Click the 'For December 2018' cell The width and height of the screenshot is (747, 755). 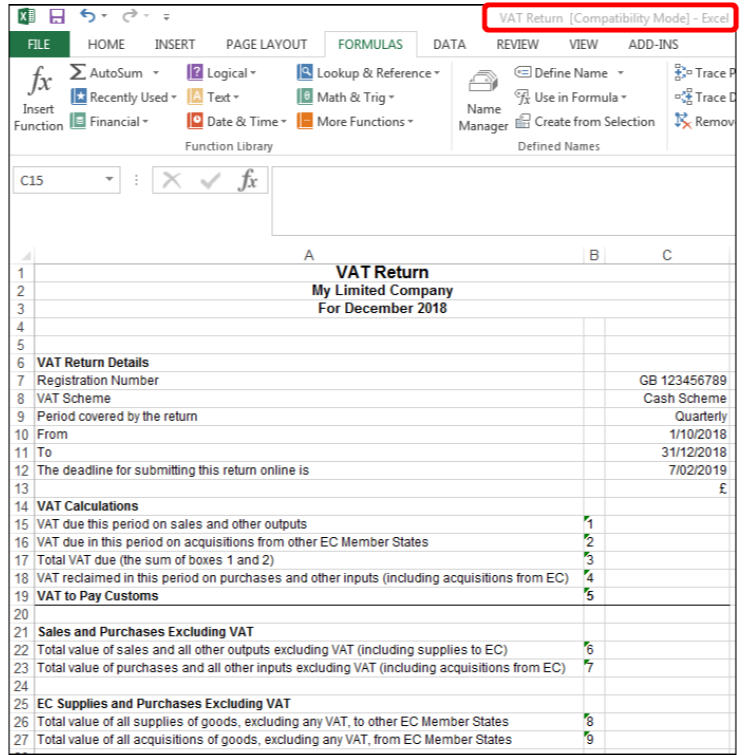coord(382,309)
